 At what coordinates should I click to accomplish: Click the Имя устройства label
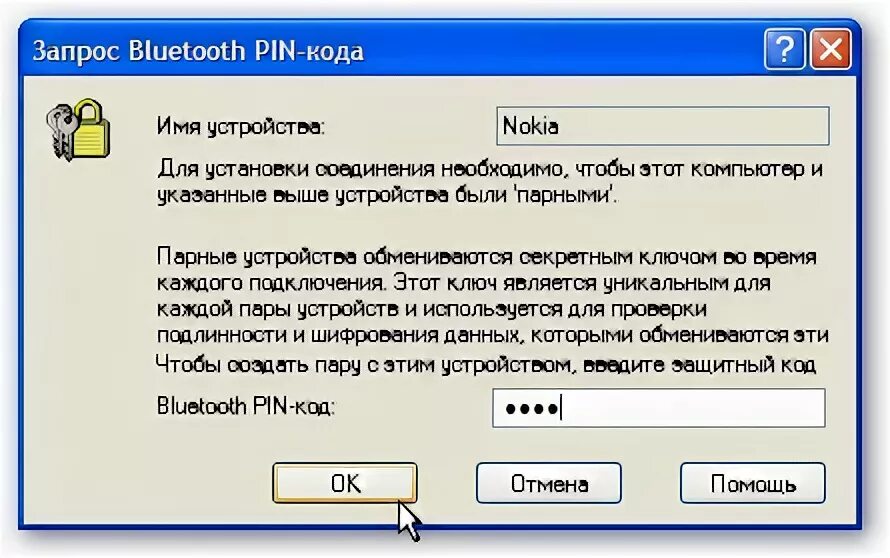[x=241, y=126]
